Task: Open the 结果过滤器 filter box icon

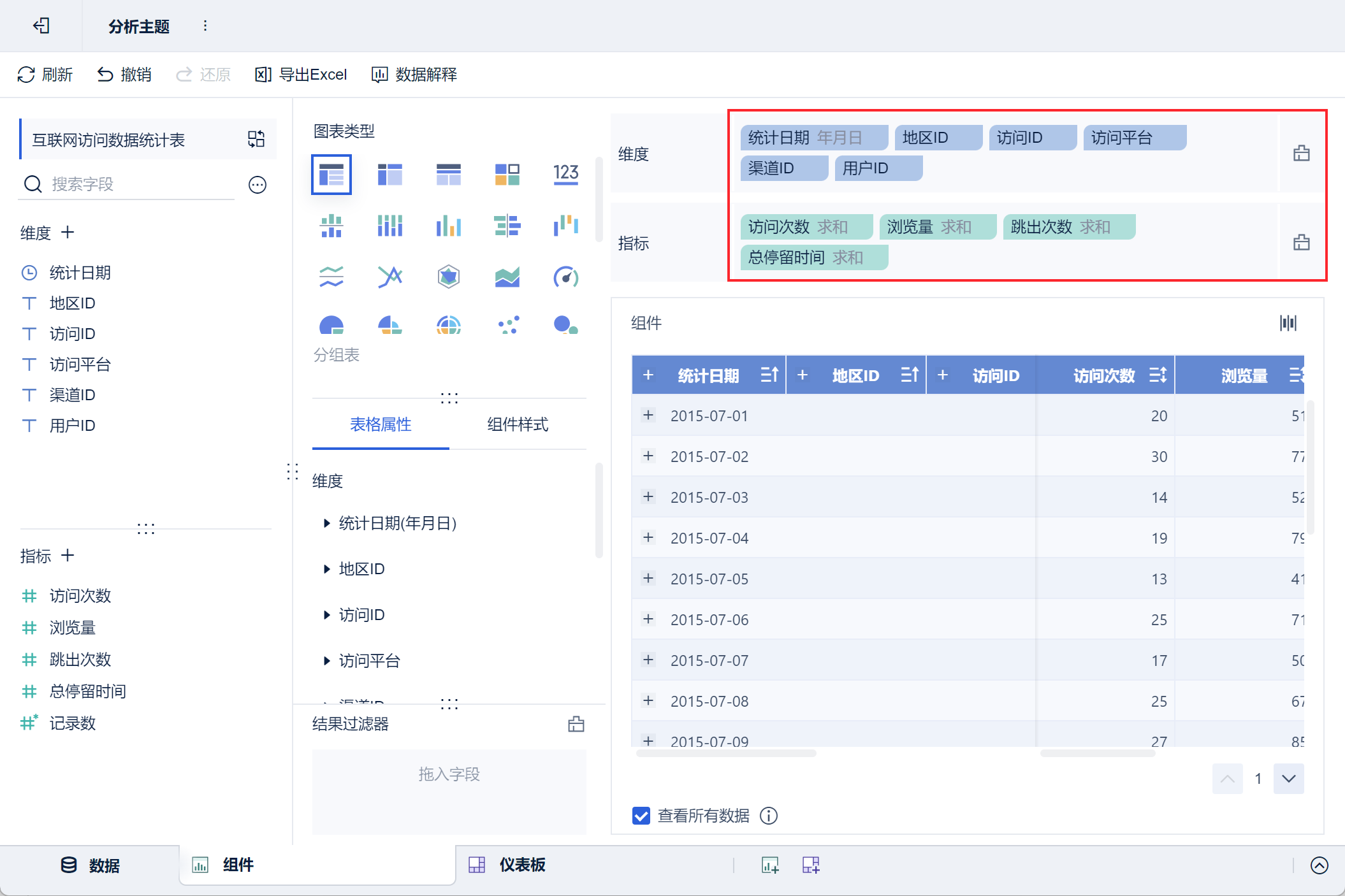Action: click(x=576, y=724)
